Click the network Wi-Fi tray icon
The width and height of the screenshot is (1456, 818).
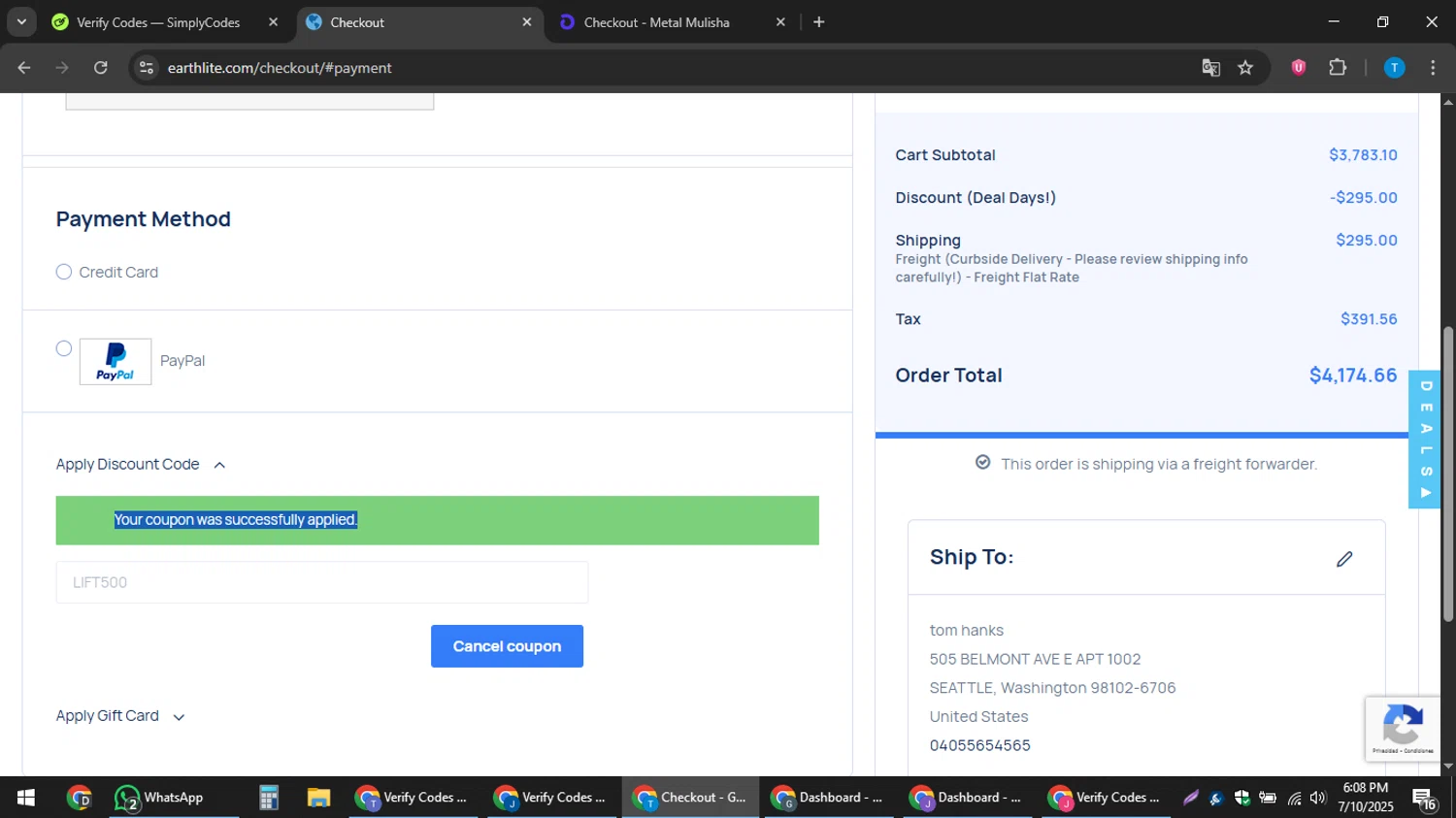1294,798
